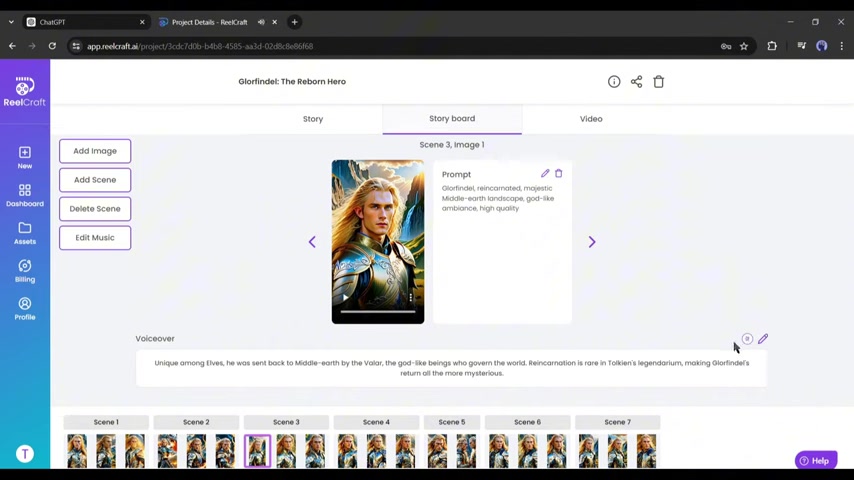Click the ReelCraft logo in sidebar
854x480 pixels.
coord(25,92)
